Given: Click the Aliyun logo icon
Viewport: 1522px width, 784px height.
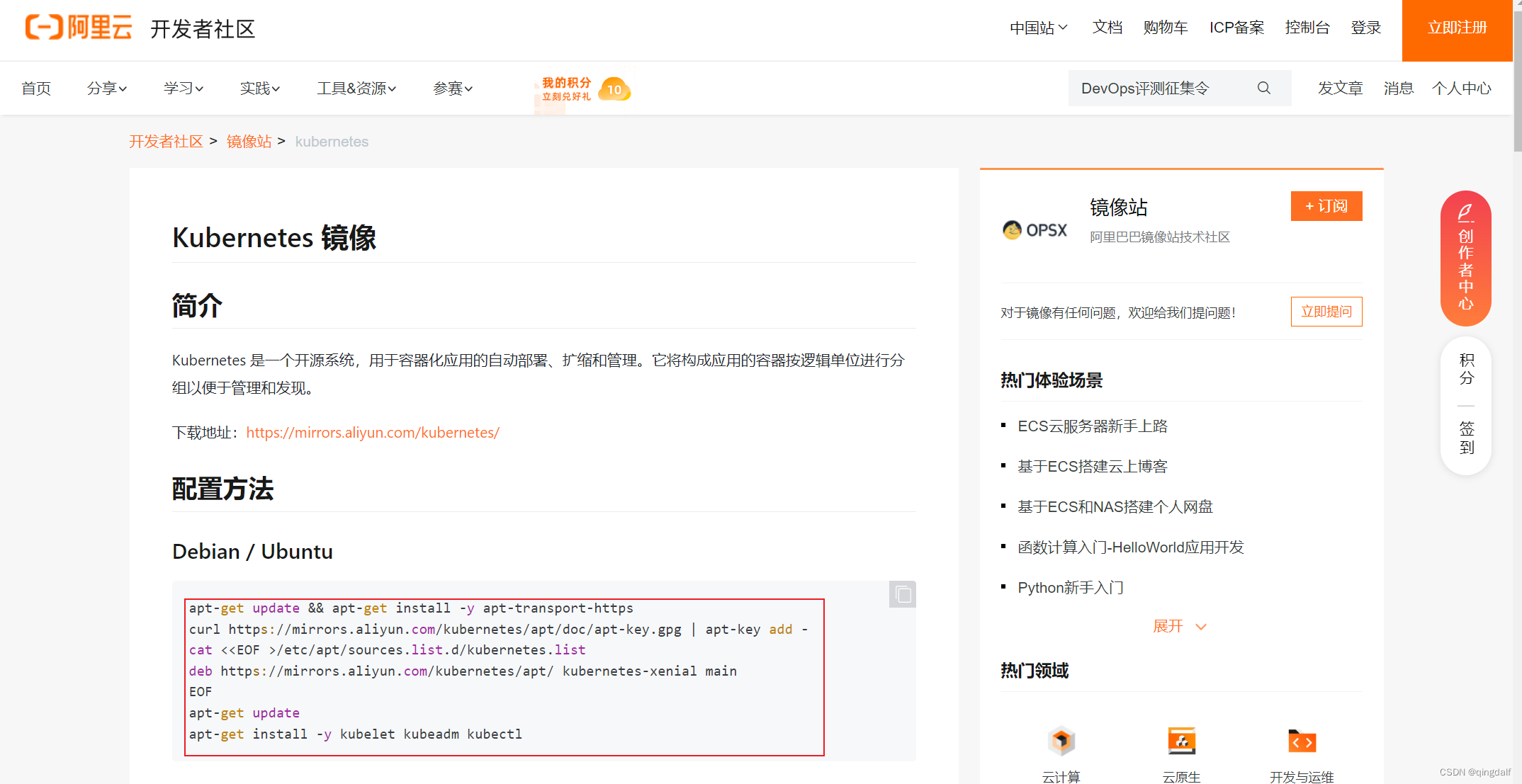Looking at the screenshot, I should pyautogui.click(x=79, y=28).
